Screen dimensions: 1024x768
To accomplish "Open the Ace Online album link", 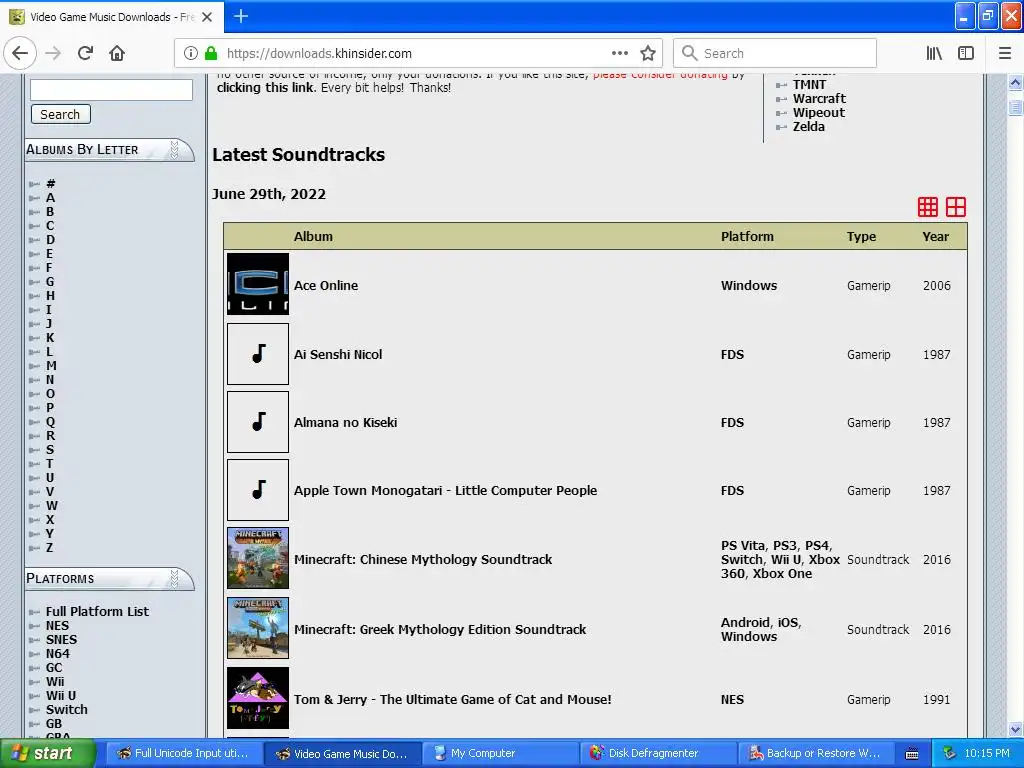I will click(326, 285).
